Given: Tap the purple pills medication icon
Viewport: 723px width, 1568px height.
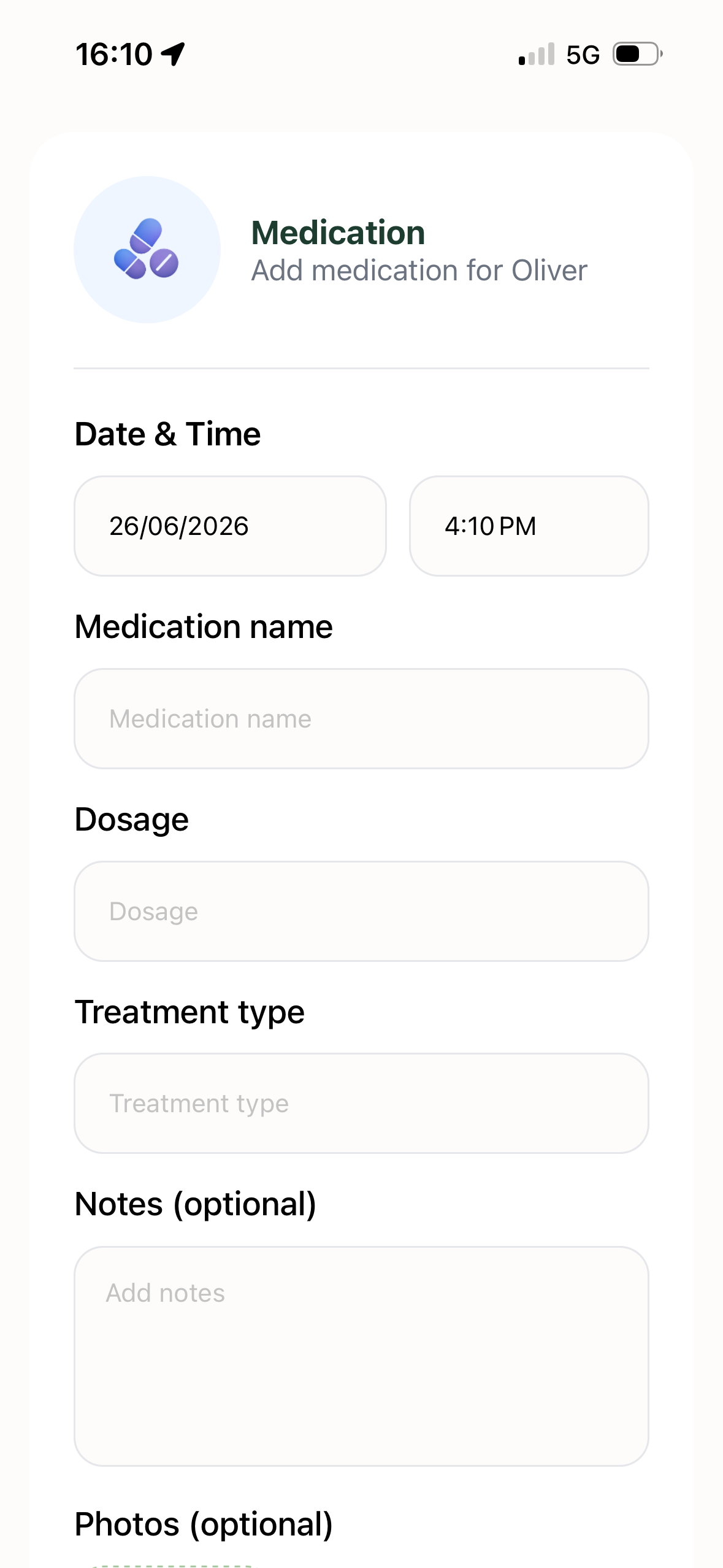Looking at the screenshot, I should click(147, 249).
